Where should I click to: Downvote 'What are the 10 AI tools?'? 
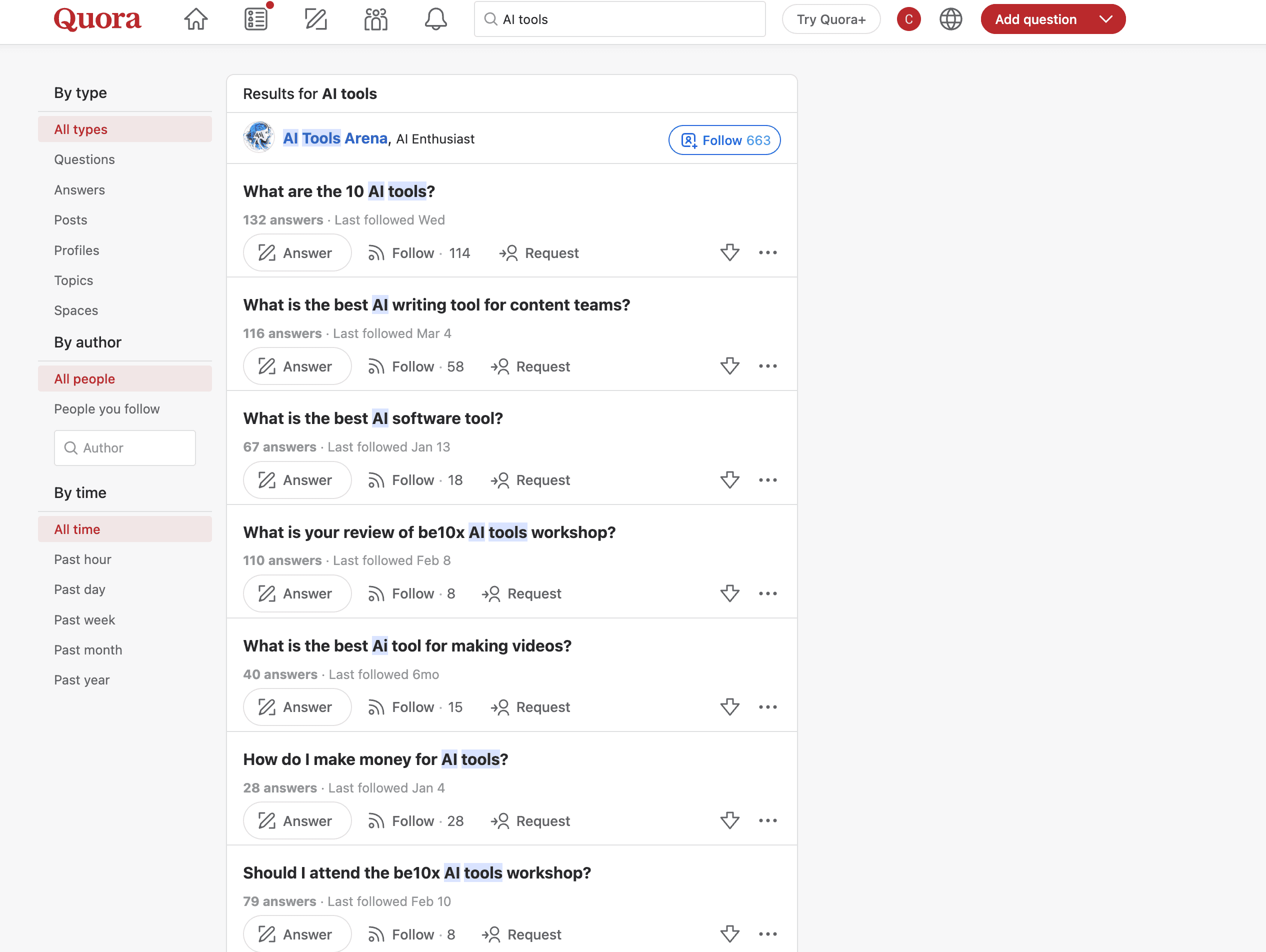tap(729, 252)
